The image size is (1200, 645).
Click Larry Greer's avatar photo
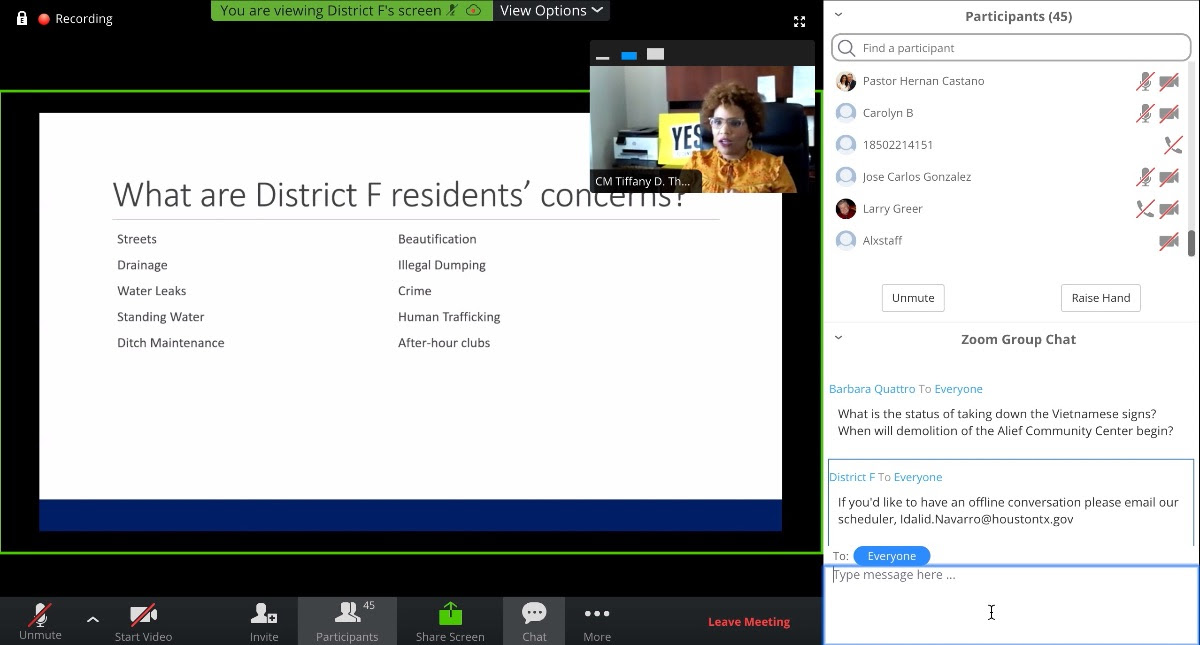846,209
